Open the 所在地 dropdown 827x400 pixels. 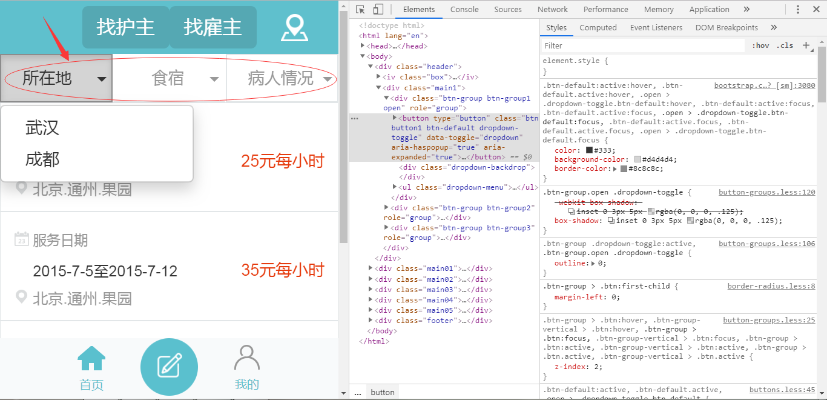(57, 78)
